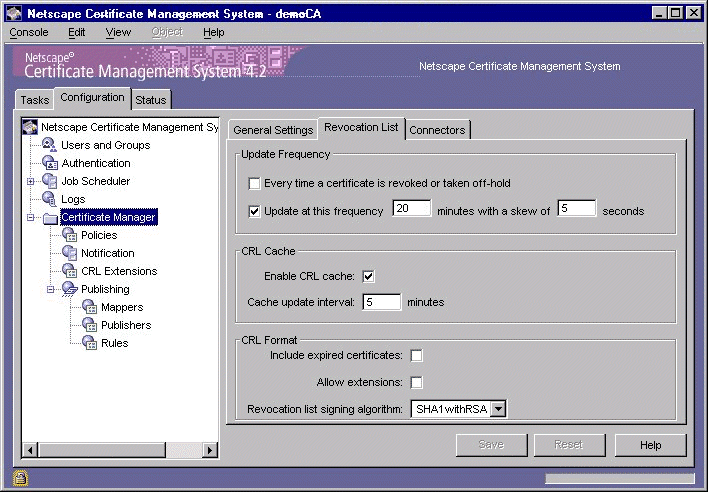The height and width of the screenshot is (492, 708).
Task: Click the padlock icon in status bar
Action: point(21,478)
